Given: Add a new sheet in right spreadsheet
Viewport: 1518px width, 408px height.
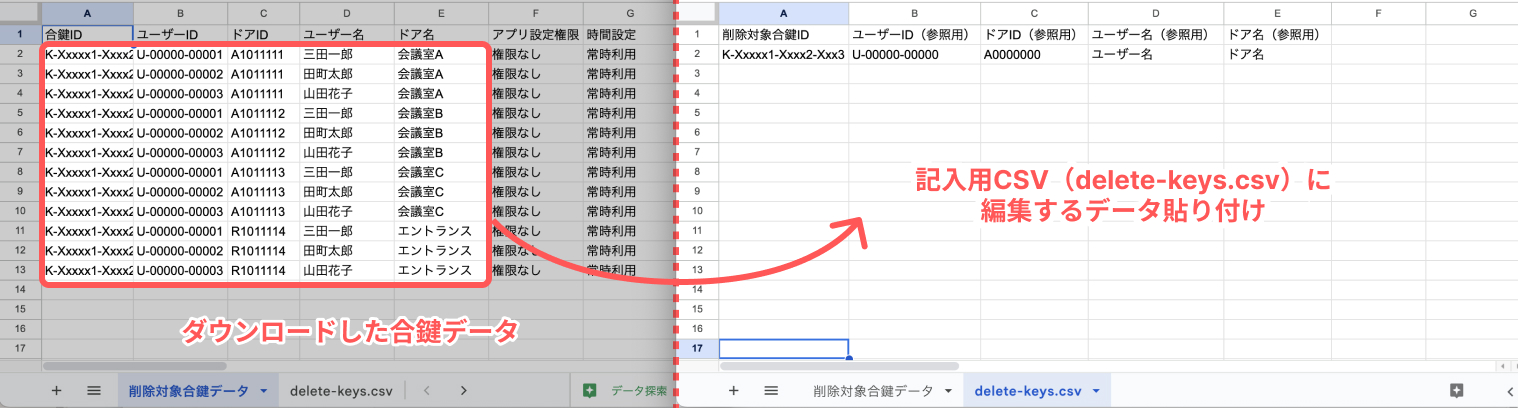Looking at the screenshot, I should 733,391.
